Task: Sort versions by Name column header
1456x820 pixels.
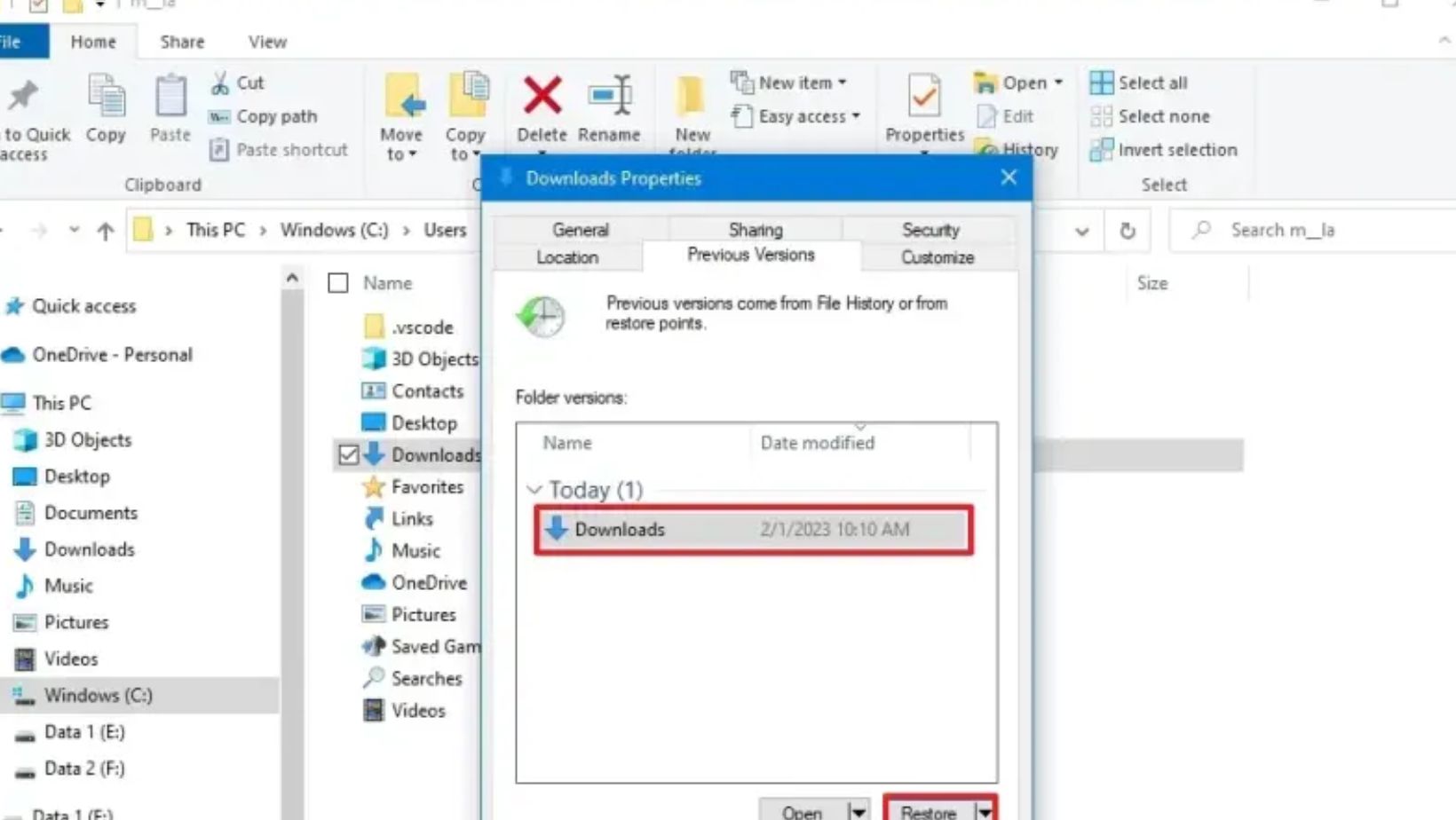Action: pyautogui.click(x=567, y=443)
